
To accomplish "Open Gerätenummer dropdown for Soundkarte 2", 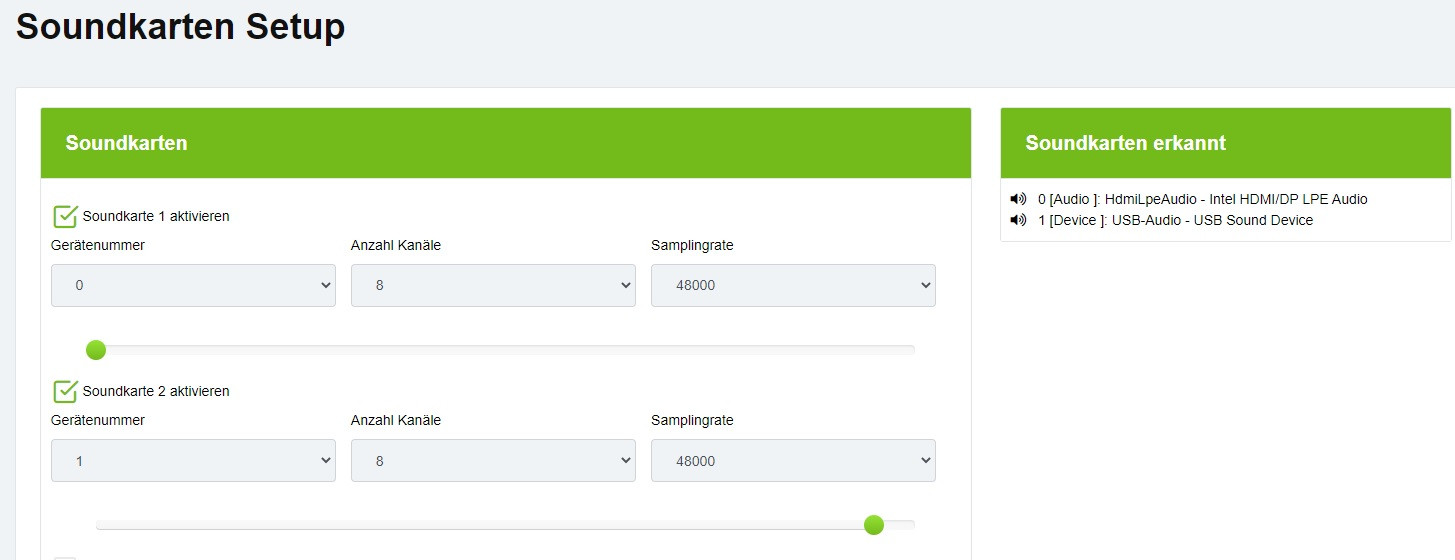I will pyautogui.click(x=193, y=461).
